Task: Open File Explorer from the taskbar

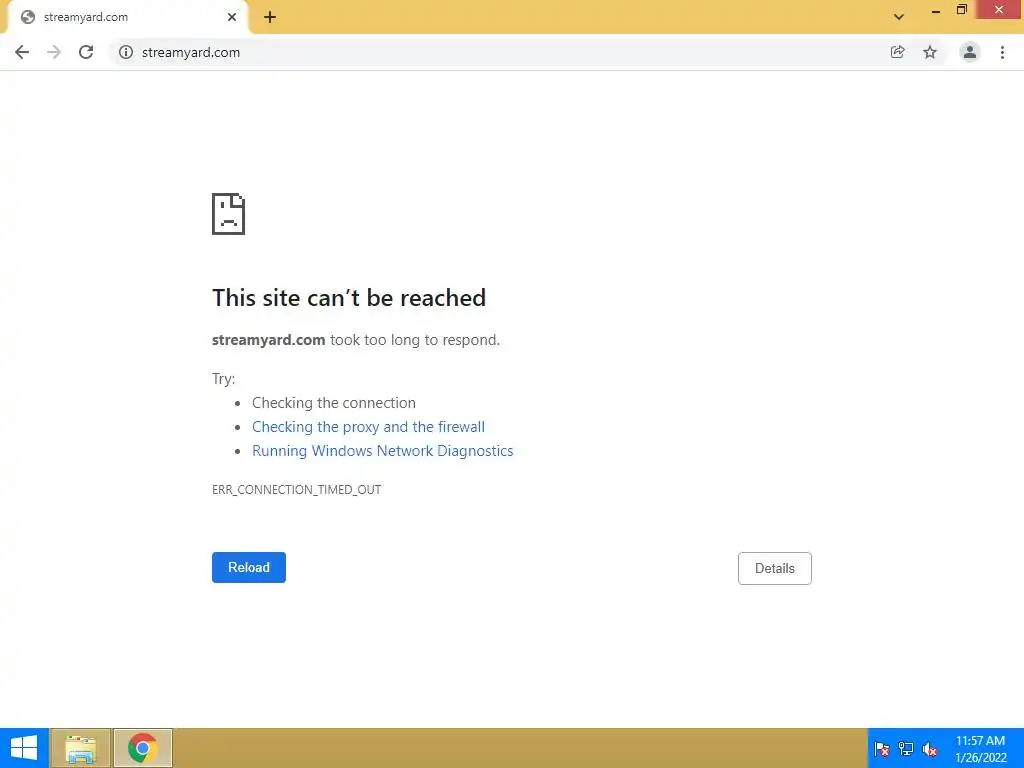Action: (81, 748)
